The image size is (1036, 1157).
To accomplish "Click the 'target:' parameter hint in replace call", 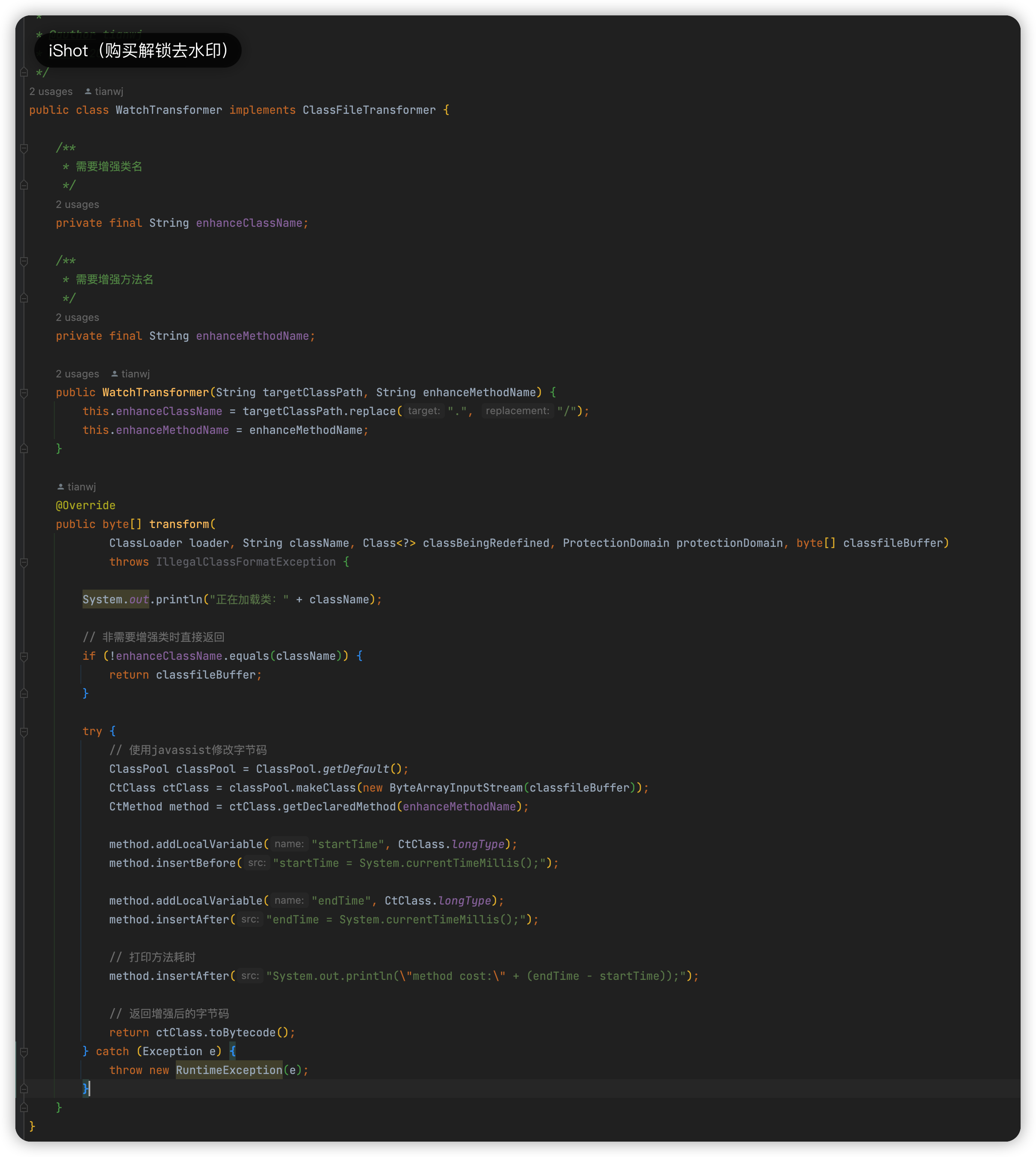I will 423,410.
